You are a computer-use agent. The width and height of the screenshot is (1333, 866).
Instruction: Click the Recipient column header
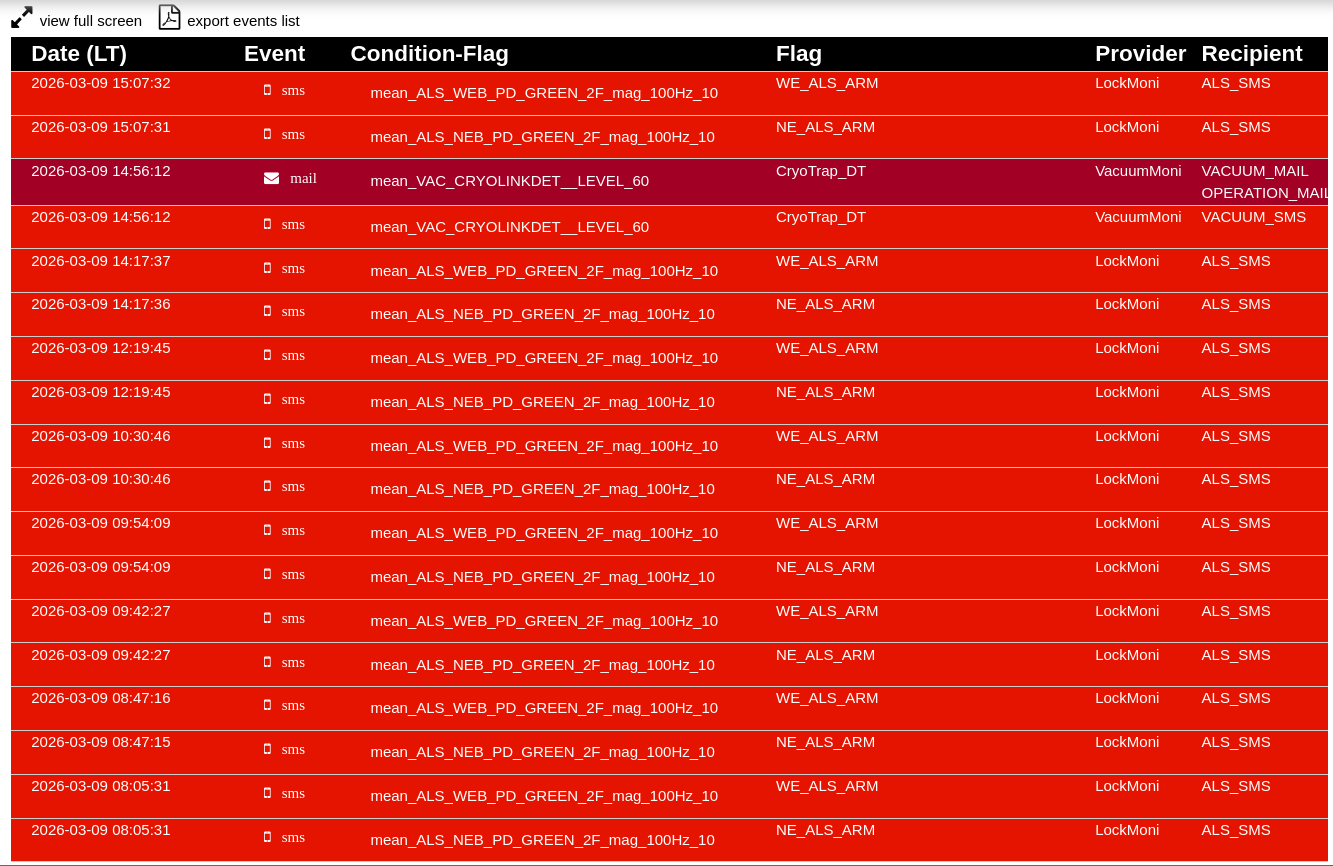[1251, 54]
